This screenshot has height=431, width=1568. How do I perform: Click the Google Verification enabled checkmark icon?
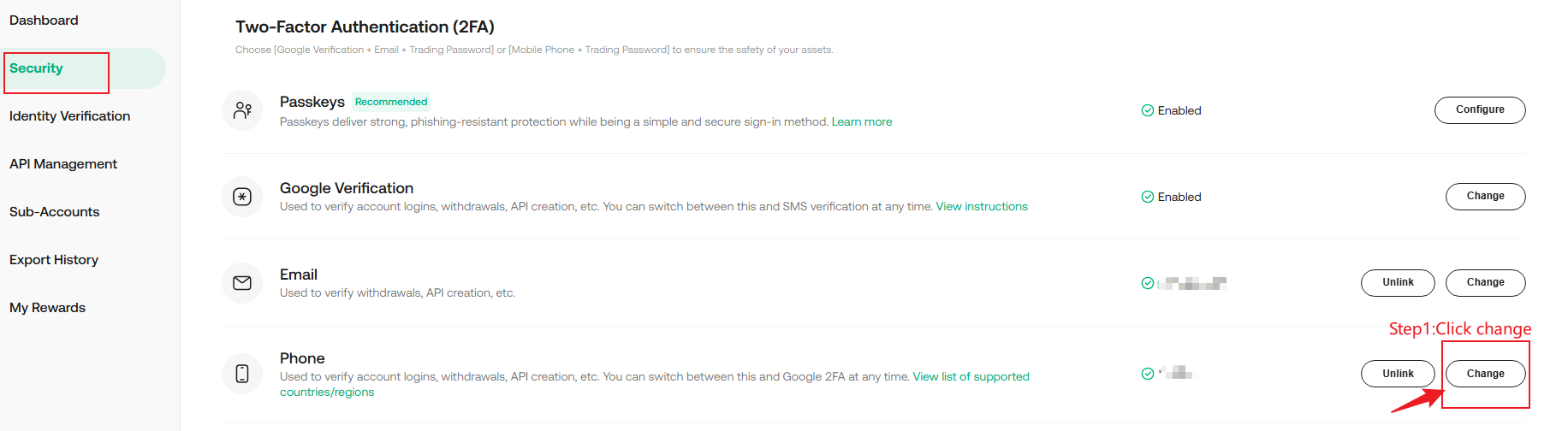point(1147,197)
